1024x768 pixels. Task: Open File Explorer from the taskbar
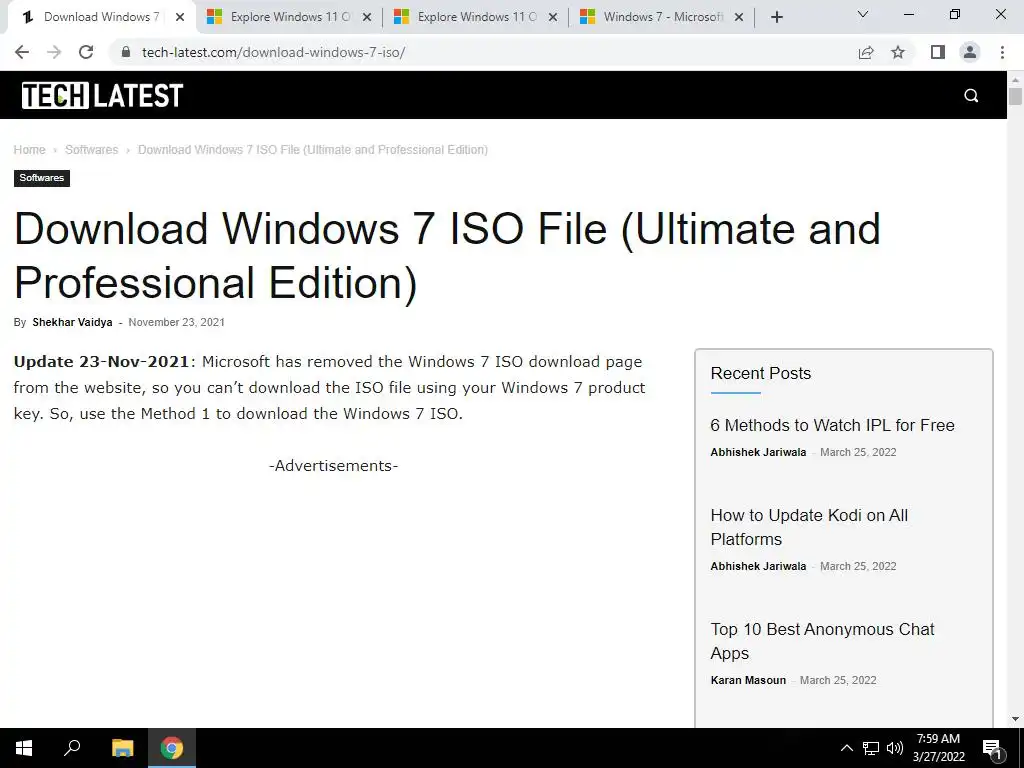tap(122, 748)
